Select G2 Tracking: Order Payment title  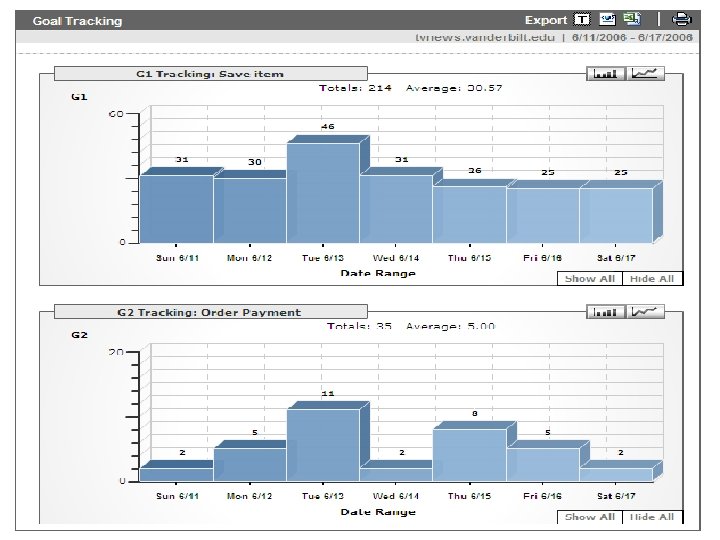(210, 312)
